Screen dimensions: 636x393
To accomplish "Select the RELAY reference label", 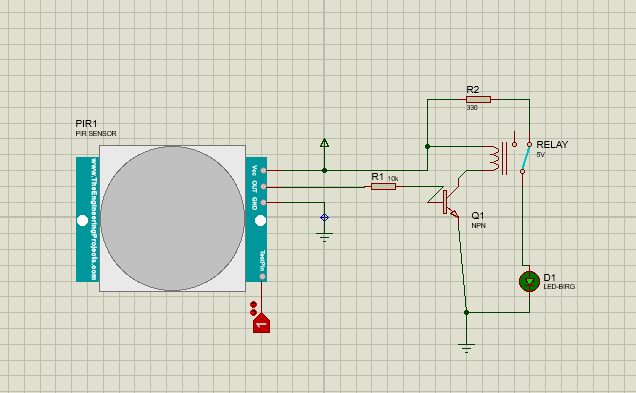I will (x=552, y=144).
